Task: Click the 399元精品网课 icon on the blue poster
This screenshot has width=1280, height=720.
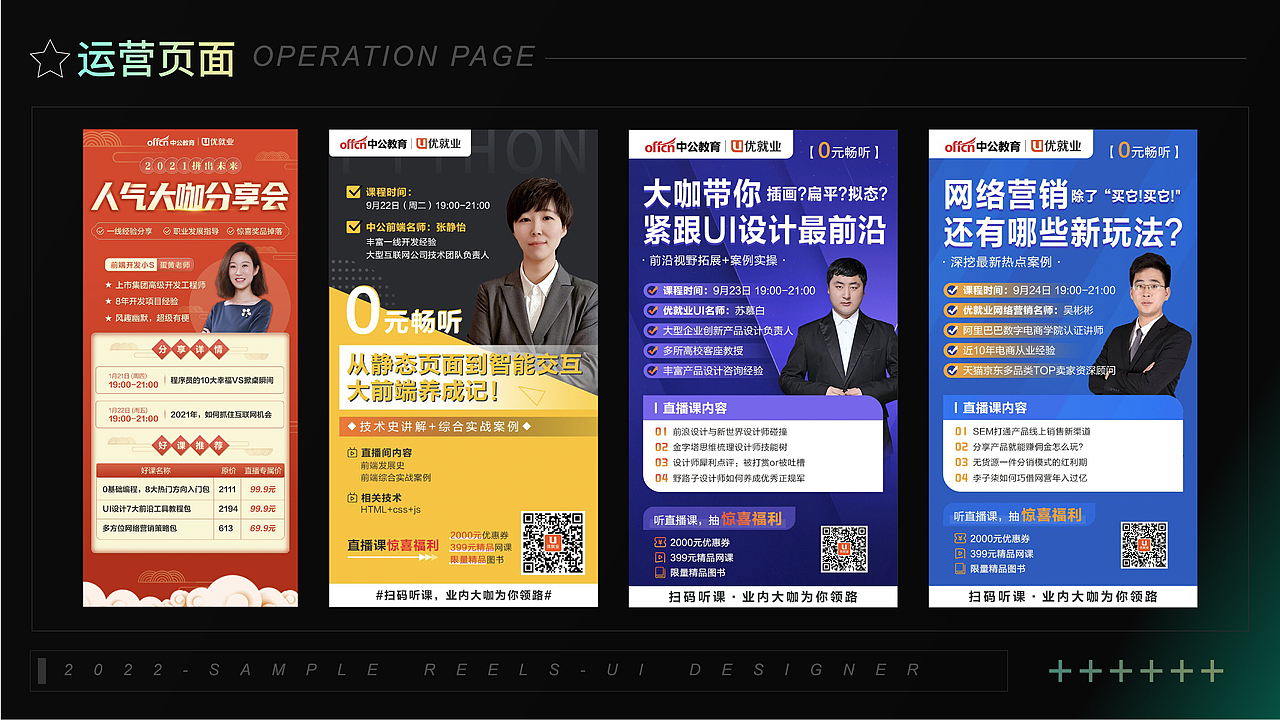Action: [x=960, y=553]
